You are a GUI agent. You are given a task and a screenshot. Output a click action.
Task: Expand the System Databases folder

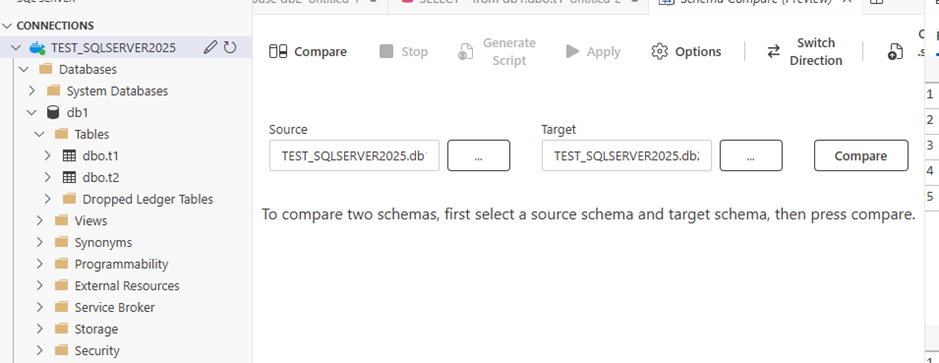click(32, 91)
